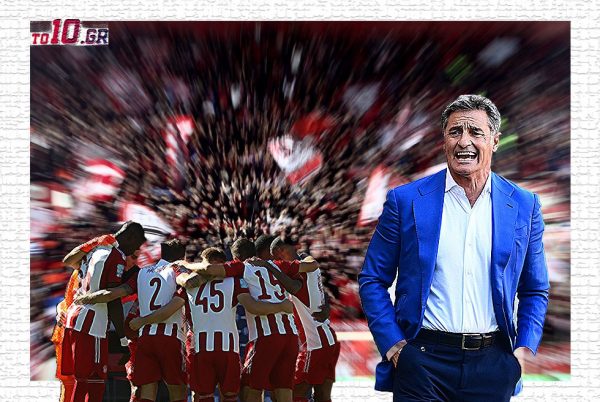The image size is (600, 402).
Task: Click the '.GR' text in the logo
Action: 94,36
